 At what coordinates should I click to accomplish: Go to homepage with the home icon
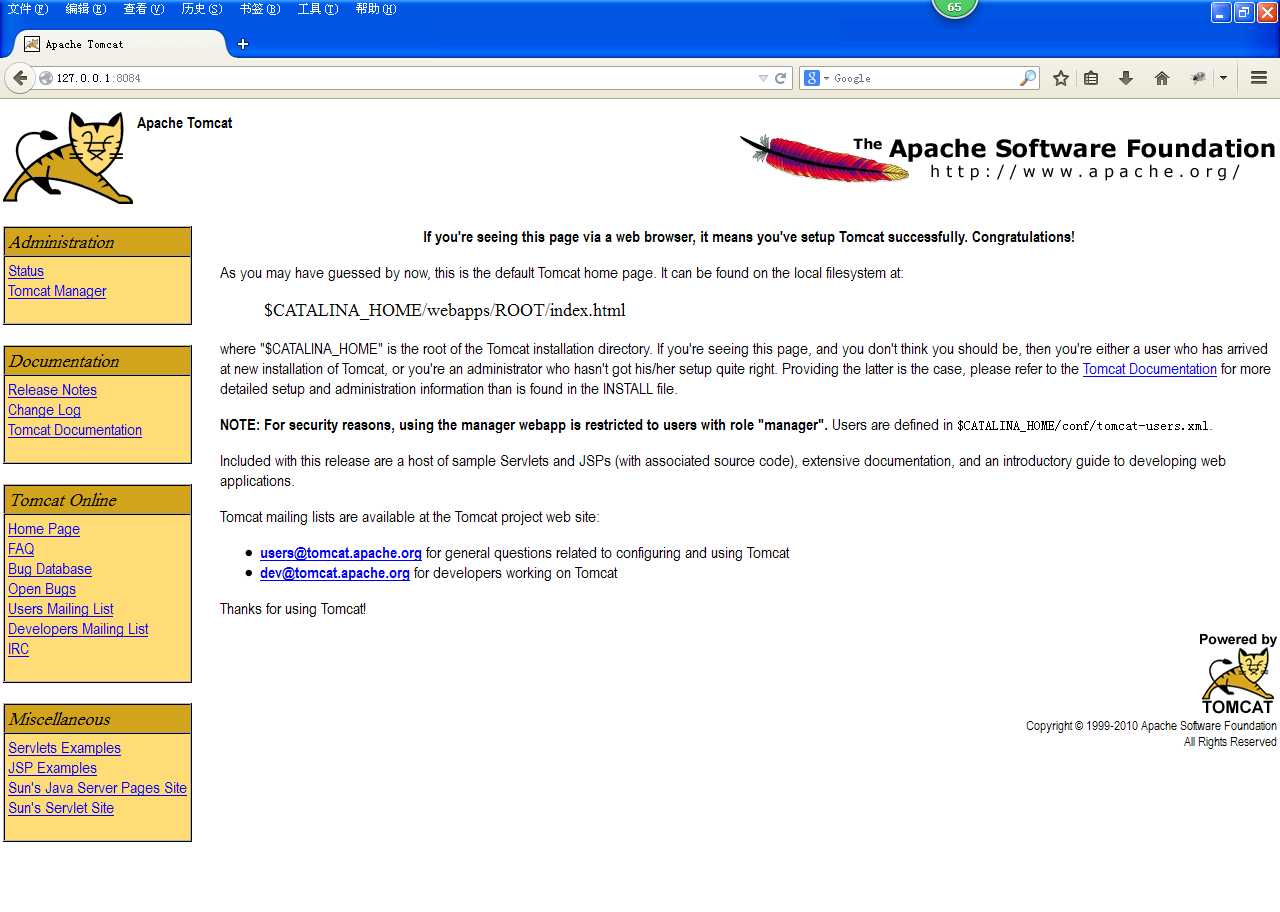1162,77
